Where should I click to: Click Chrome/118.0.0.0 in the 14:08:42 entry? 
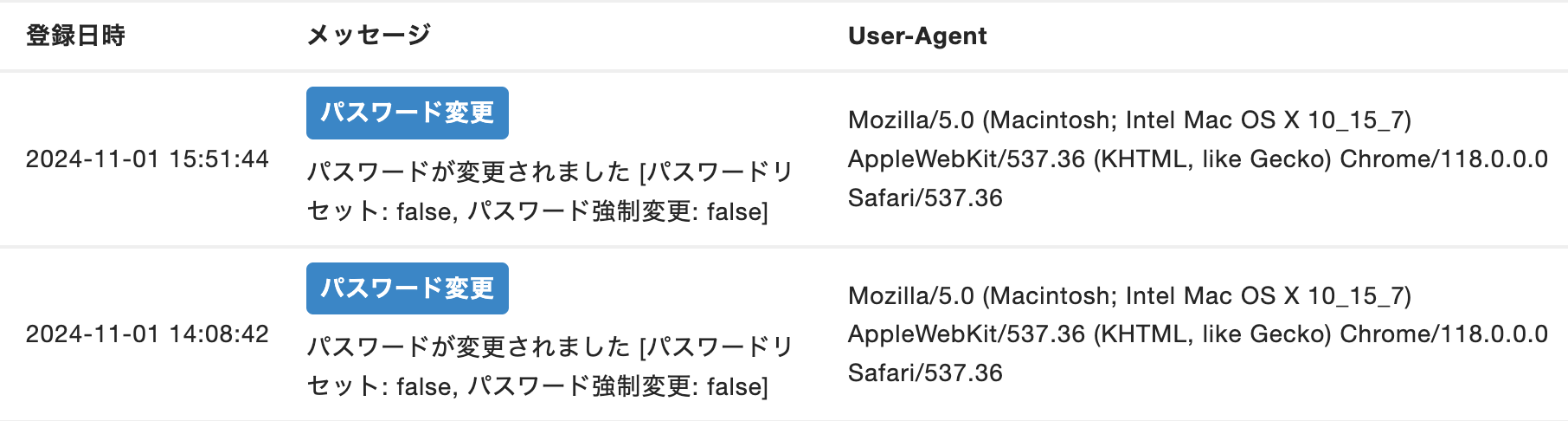point(1443,334)
